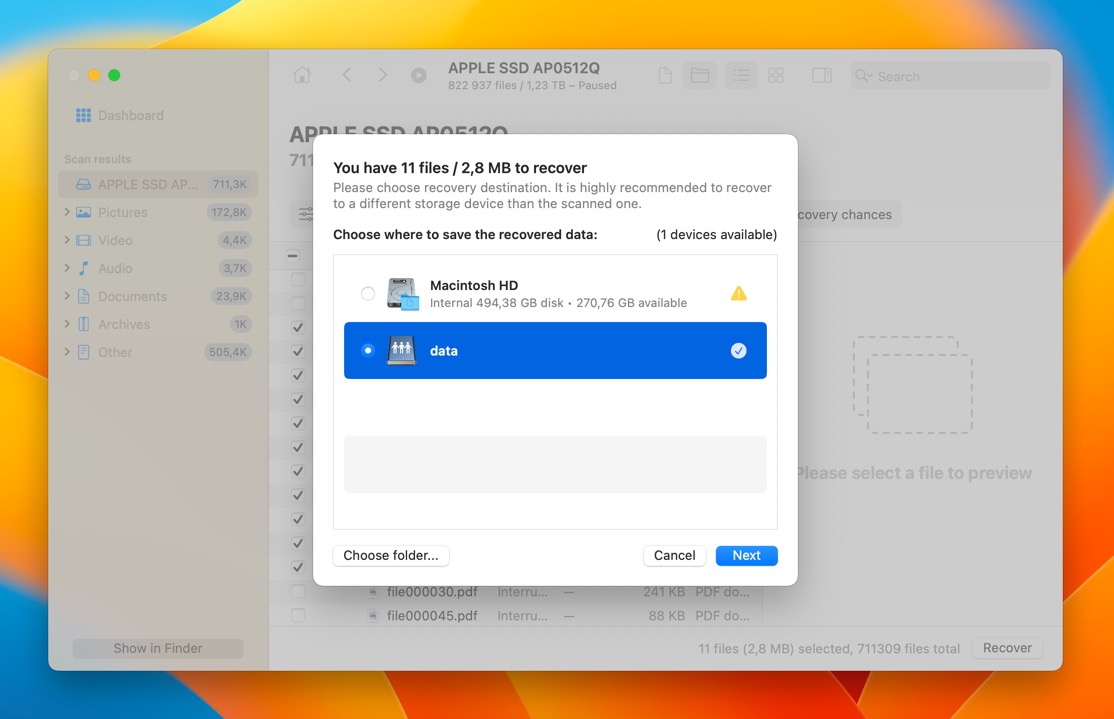
Task: Click the 711,3K badge on APPLE SSD
Action: 229,184
